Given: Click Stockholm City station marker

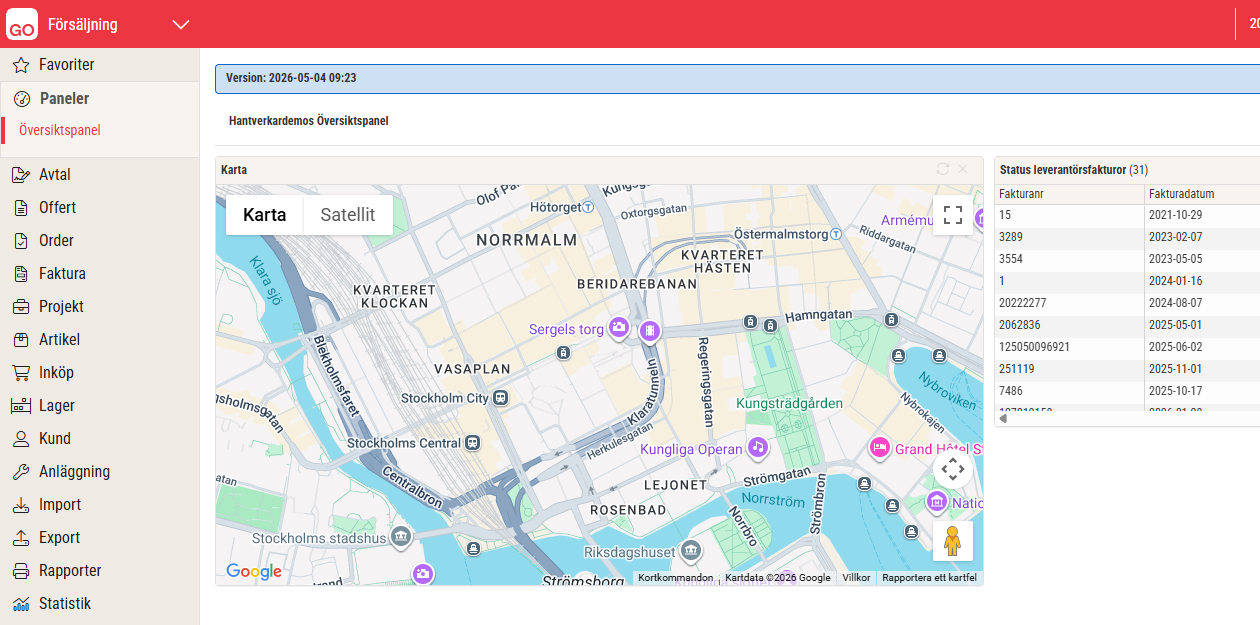Looking at the screenshot, I should click(x=501, y=398).
